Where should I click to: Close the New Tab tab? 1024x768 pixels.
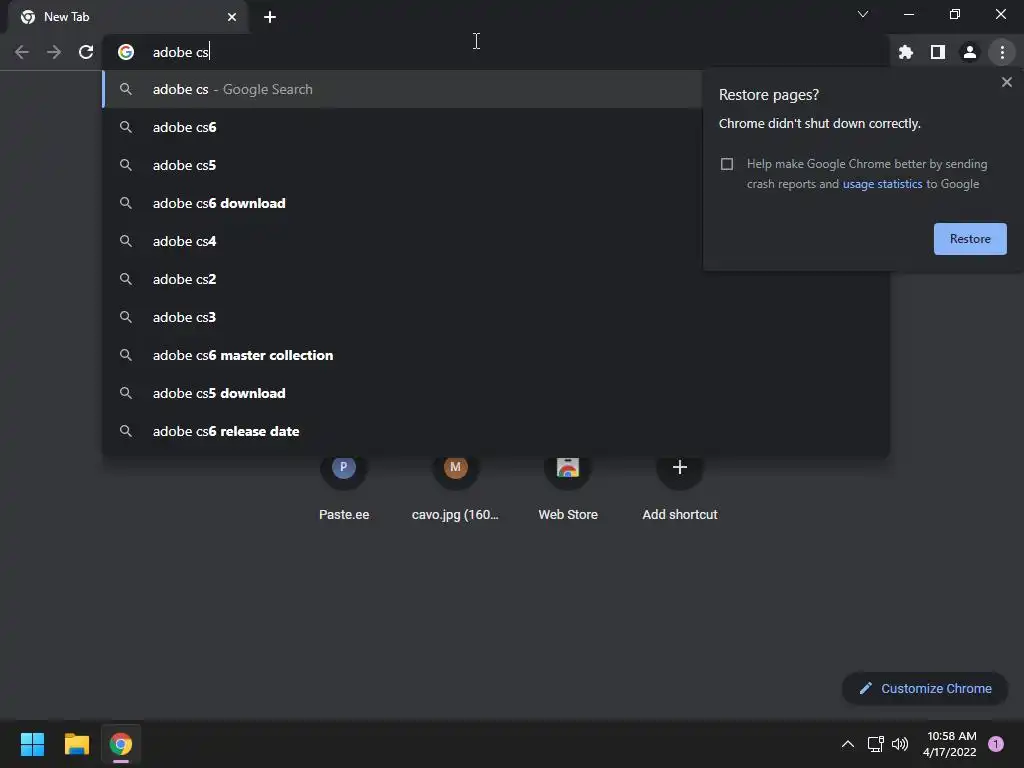(x=232, y=17)
